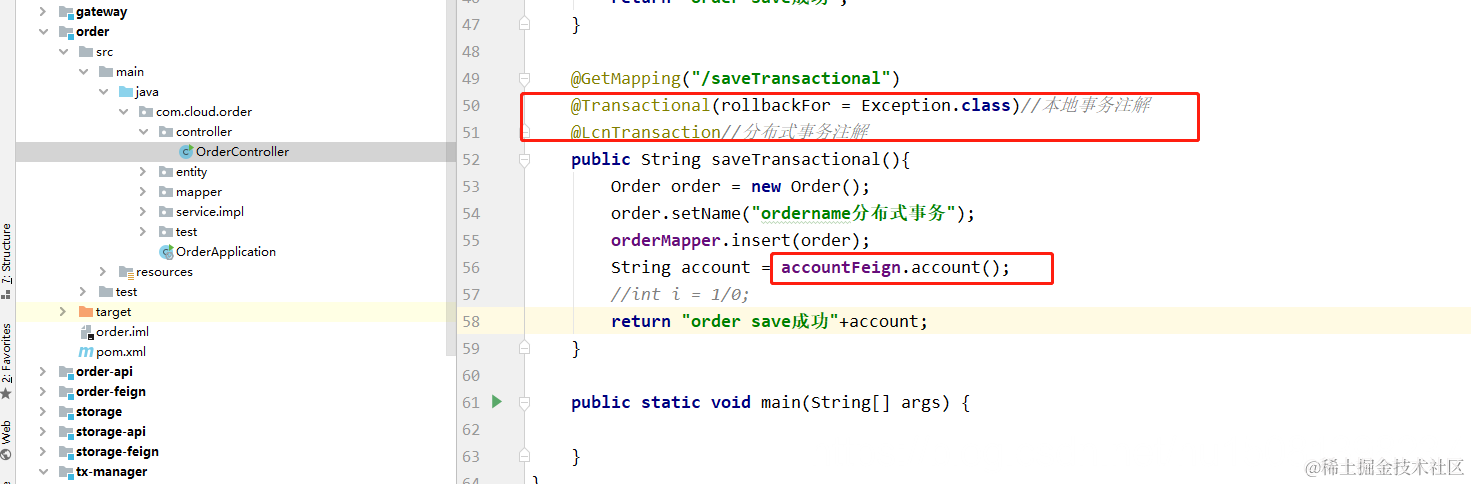Image resolution: width=1471 pixels, height=484 pixels.
Task: Collapse the com.cloud.order package
Action: pos(123,112)
